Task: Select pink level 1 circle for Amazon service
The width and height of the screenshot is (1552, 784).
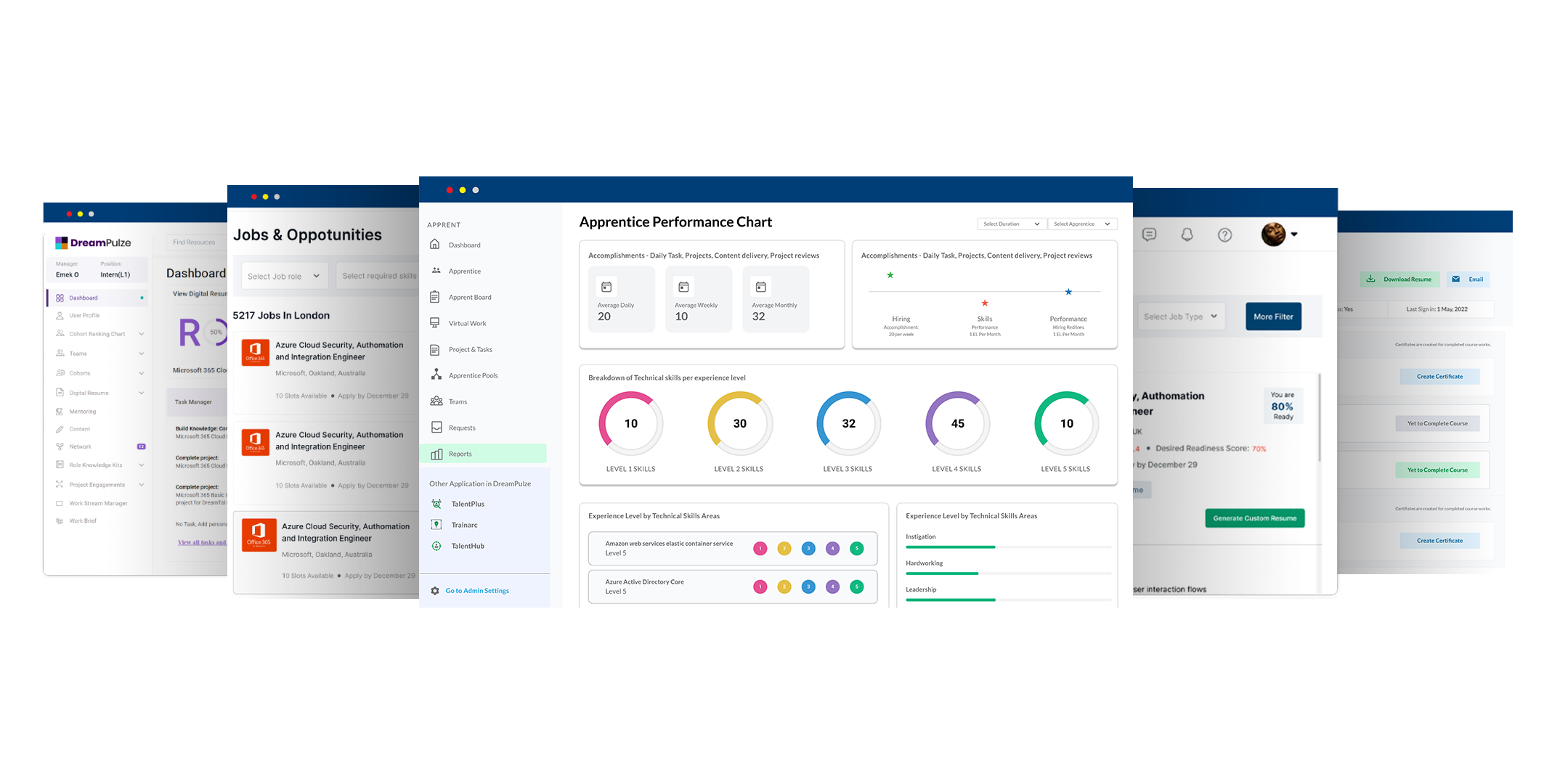Action: click(760, 548)
